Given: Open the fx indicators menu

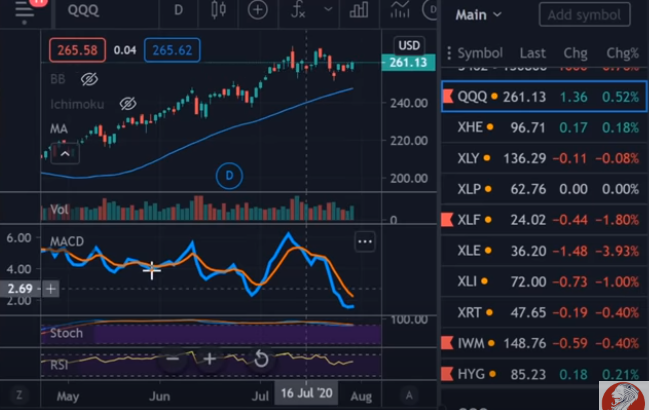Looking at the screenshot, I should point(298,10).
